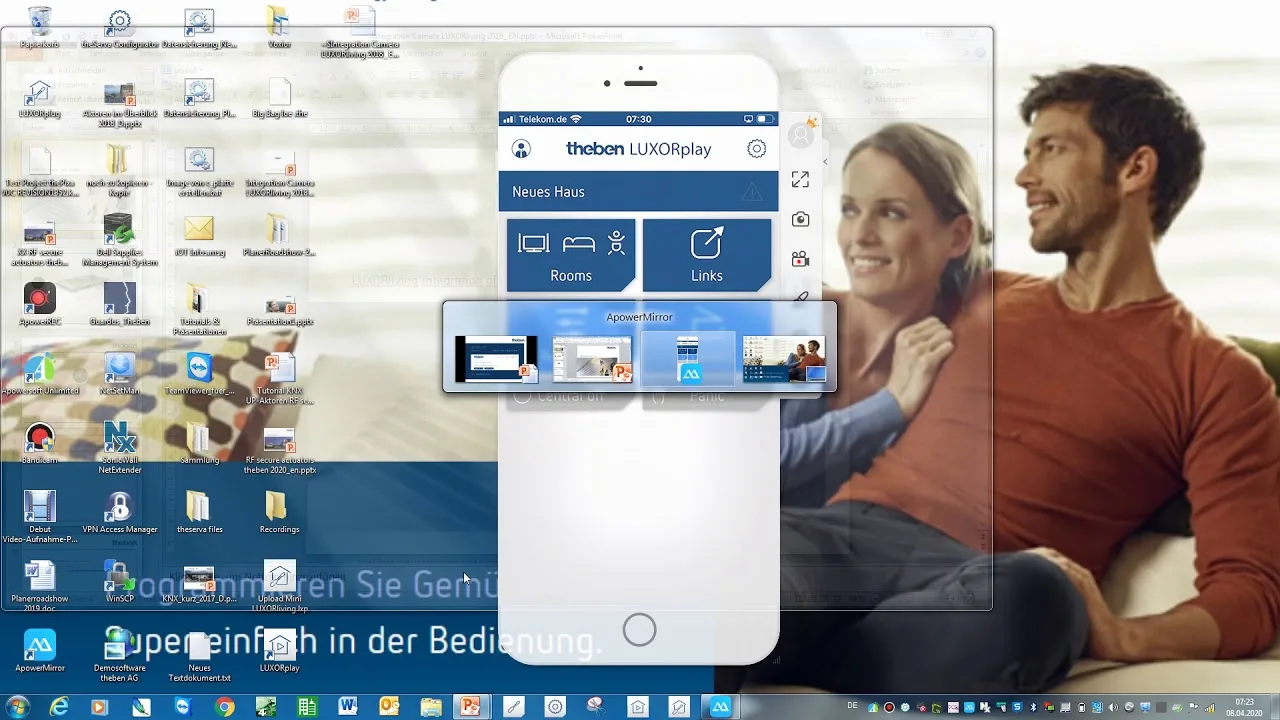Screen dimensions: 1280x720
Task: Open the ApowerREC desktop shortcut
Action: click(40, 304)
